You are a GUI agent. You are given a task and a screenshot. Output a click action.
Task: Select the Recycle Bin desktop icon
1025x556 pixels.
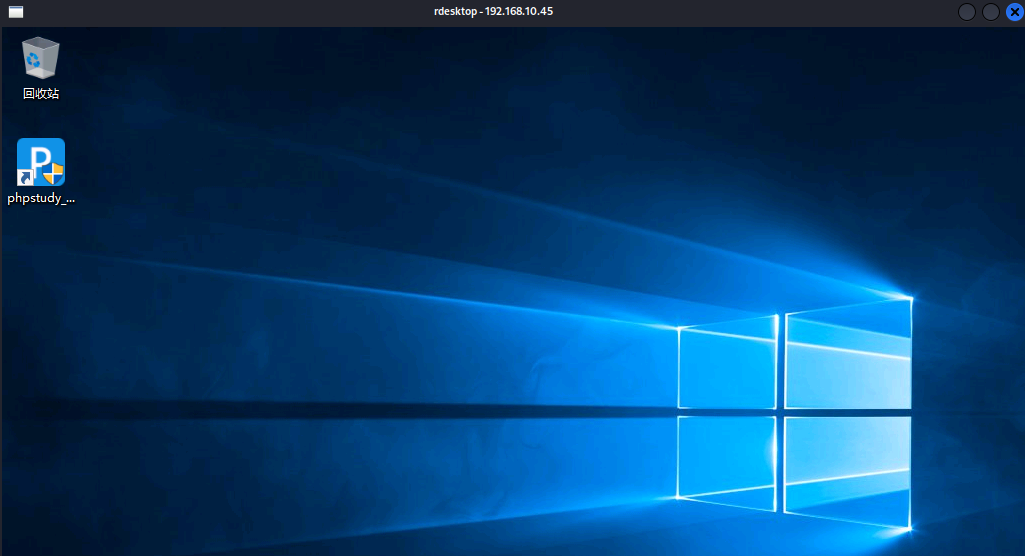(x=41, y=58)
